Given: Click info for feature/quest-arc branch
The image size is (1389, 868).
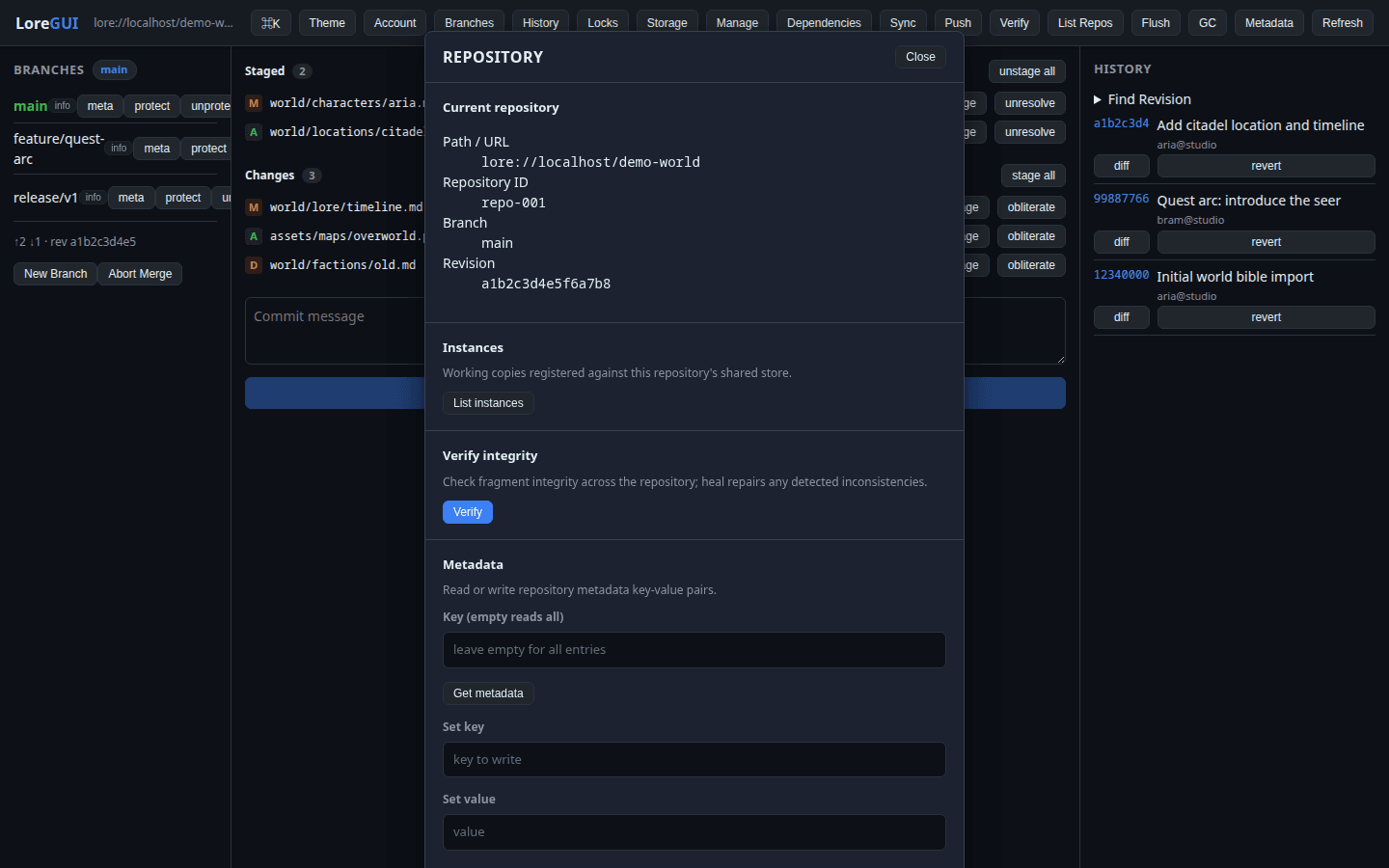Looking at the screenshot, I should click(x=119, y=149).
